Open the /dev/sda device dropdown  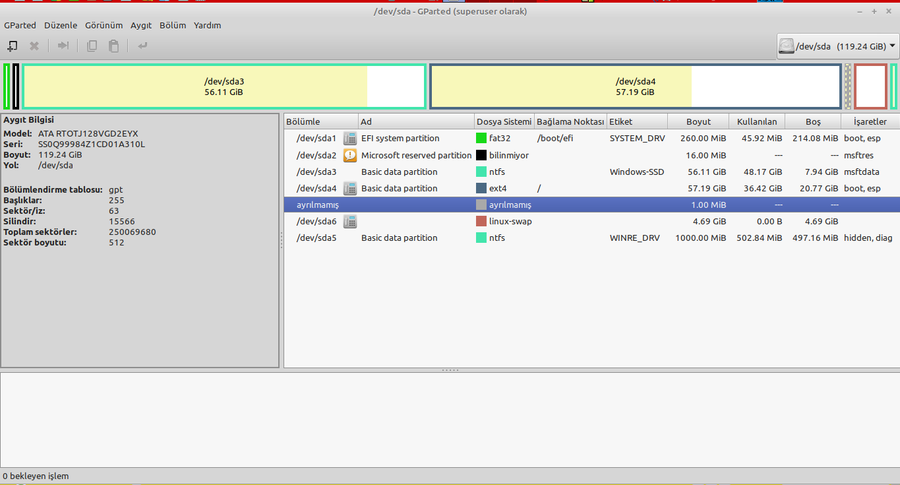click(837, 46)
